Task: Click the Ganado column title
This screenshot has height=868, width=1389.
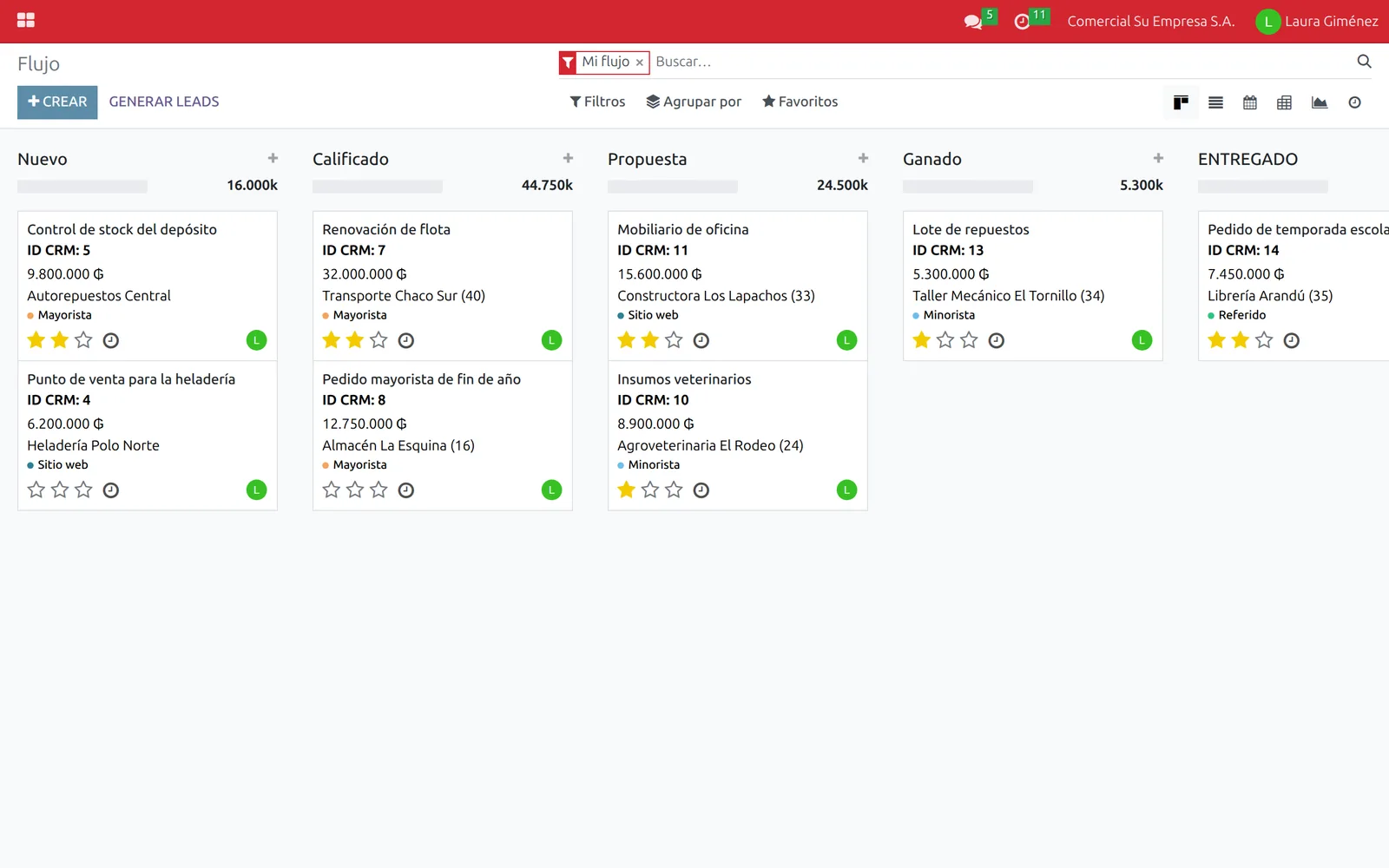Action: pyautogui.click(x=932, y=159)
